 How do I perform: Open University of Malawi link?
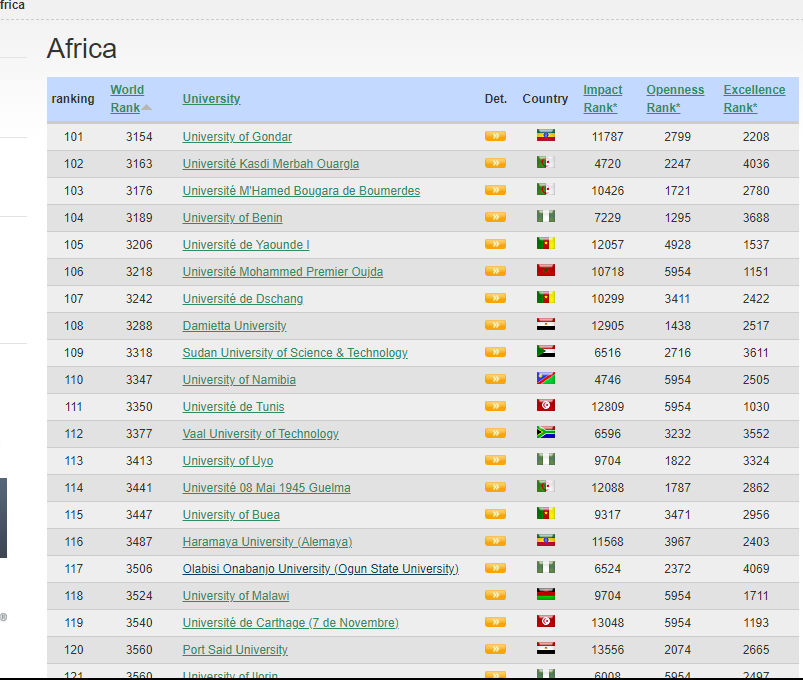tap(236, 596)
